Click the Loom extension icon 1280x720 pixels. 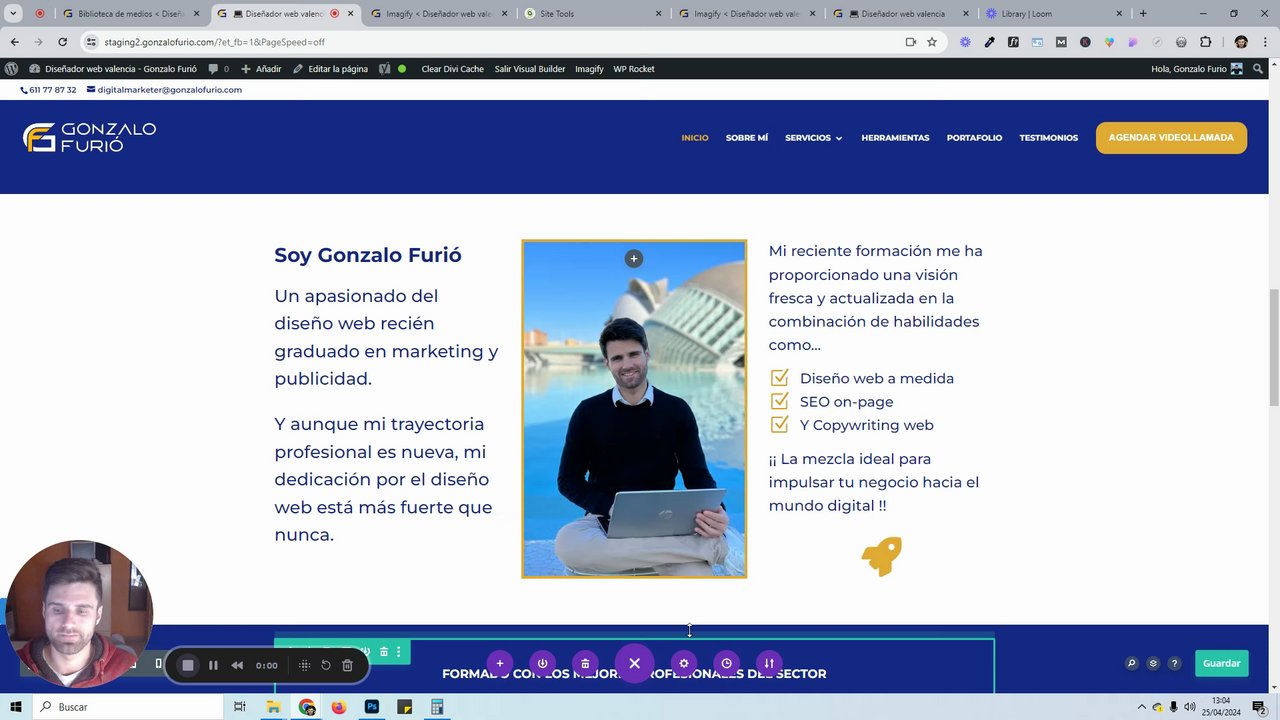(965, 42)
